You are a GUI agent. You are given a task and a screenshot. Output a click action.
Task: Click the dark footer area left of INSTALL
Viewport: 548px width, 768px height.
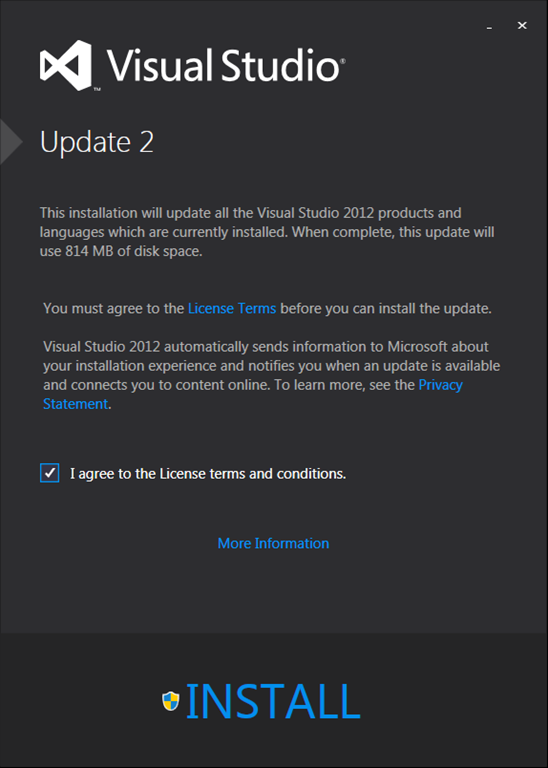pyautogui.click(x=78, y=700)
